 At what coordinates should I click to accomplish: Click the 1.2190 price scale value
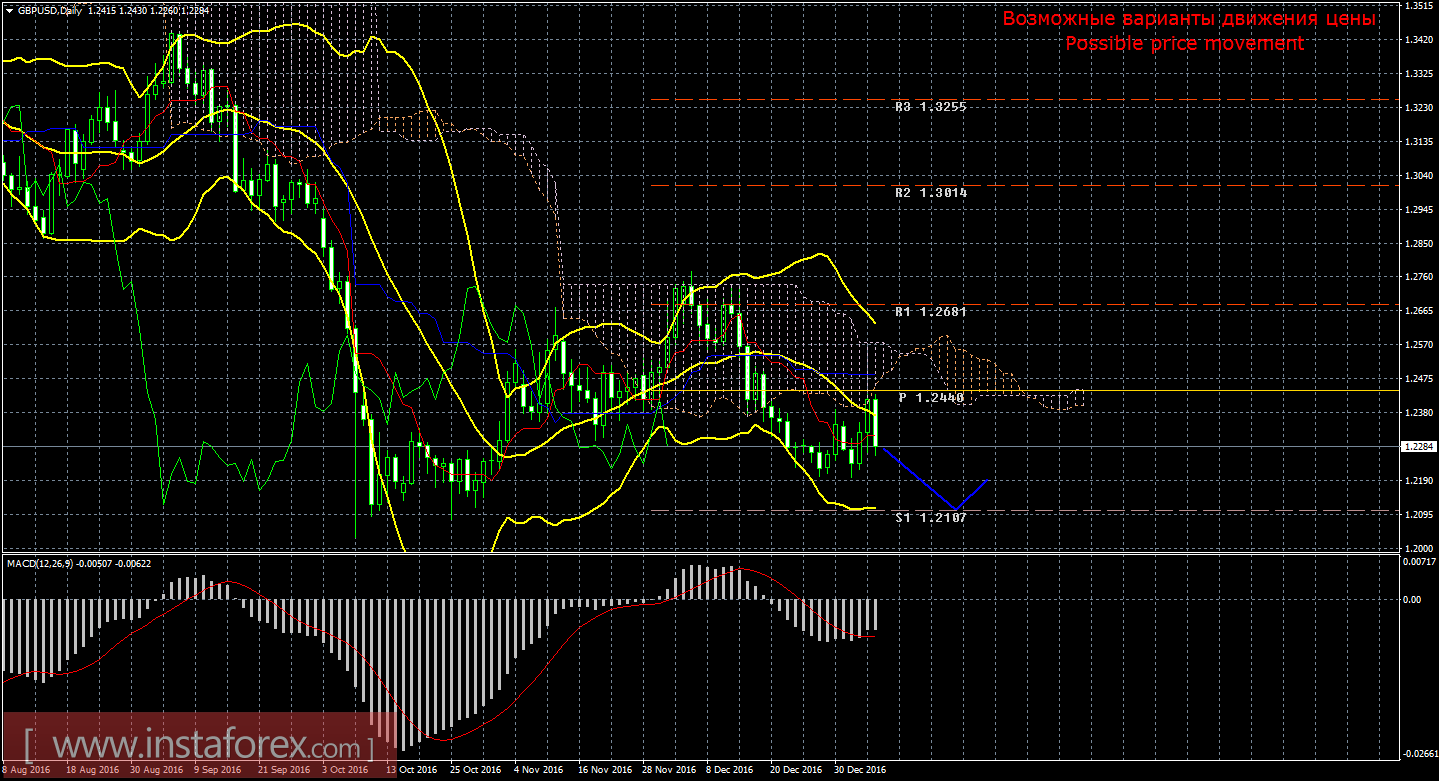1419,481
